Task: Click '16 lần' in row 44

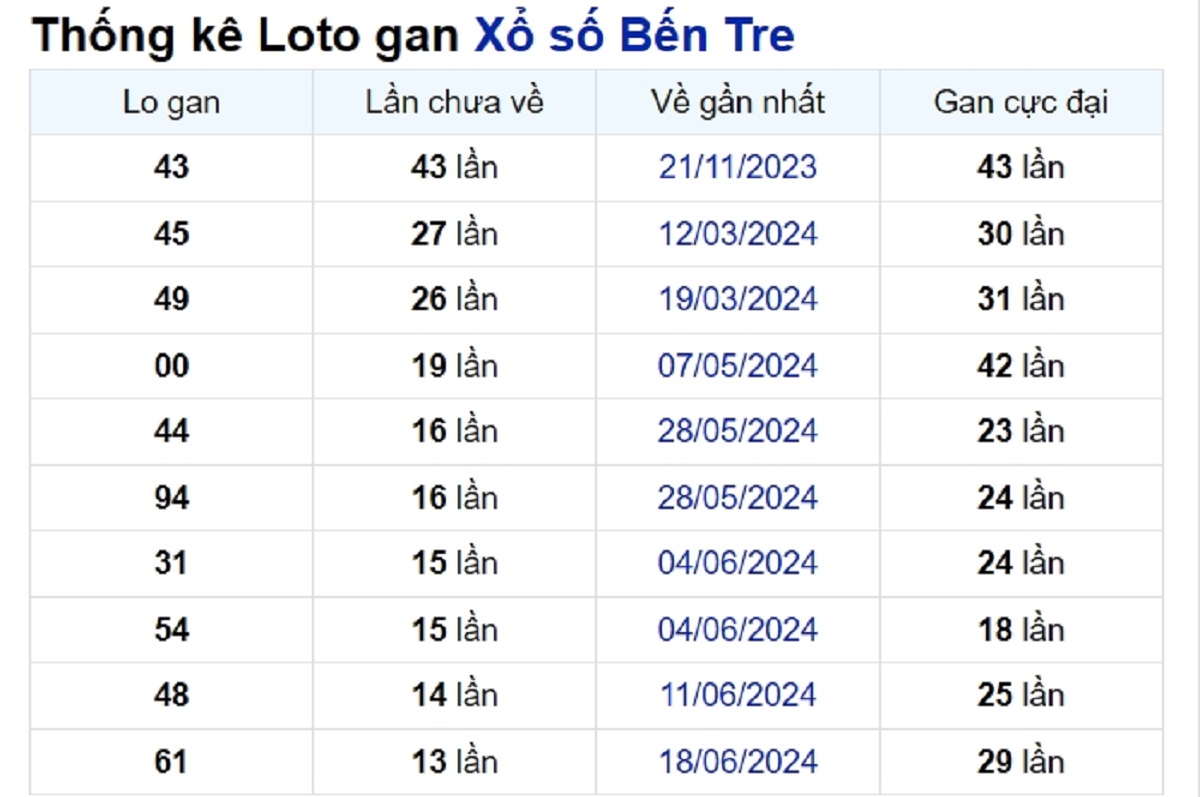Action: point(454,431)
